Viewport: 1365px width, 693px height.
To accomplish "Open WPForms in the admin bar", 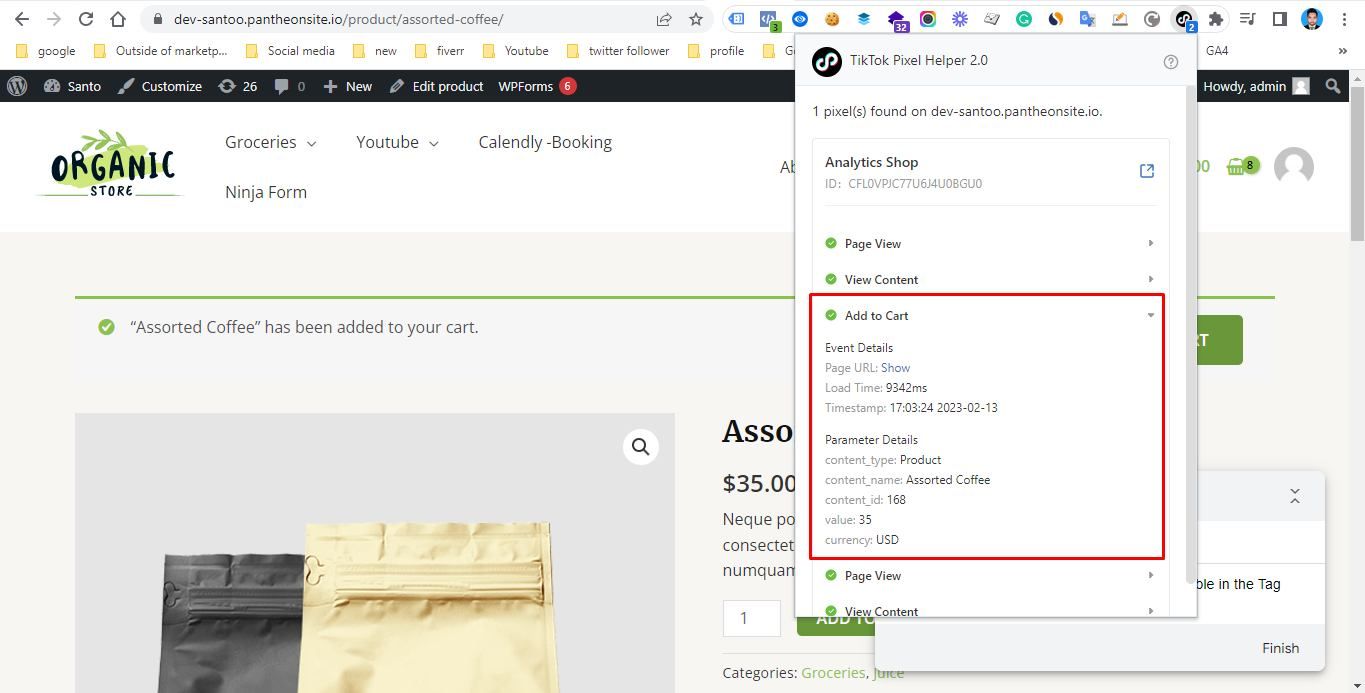I will coord(537,86).
